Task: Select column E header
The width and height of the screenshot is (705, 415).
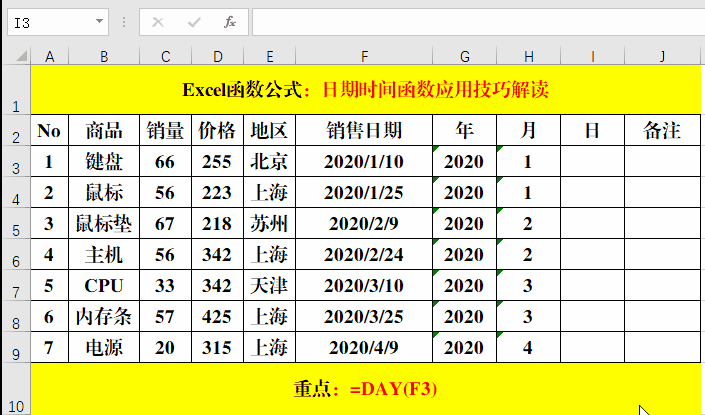Action: pyautogui.click(x=269, y=57)
